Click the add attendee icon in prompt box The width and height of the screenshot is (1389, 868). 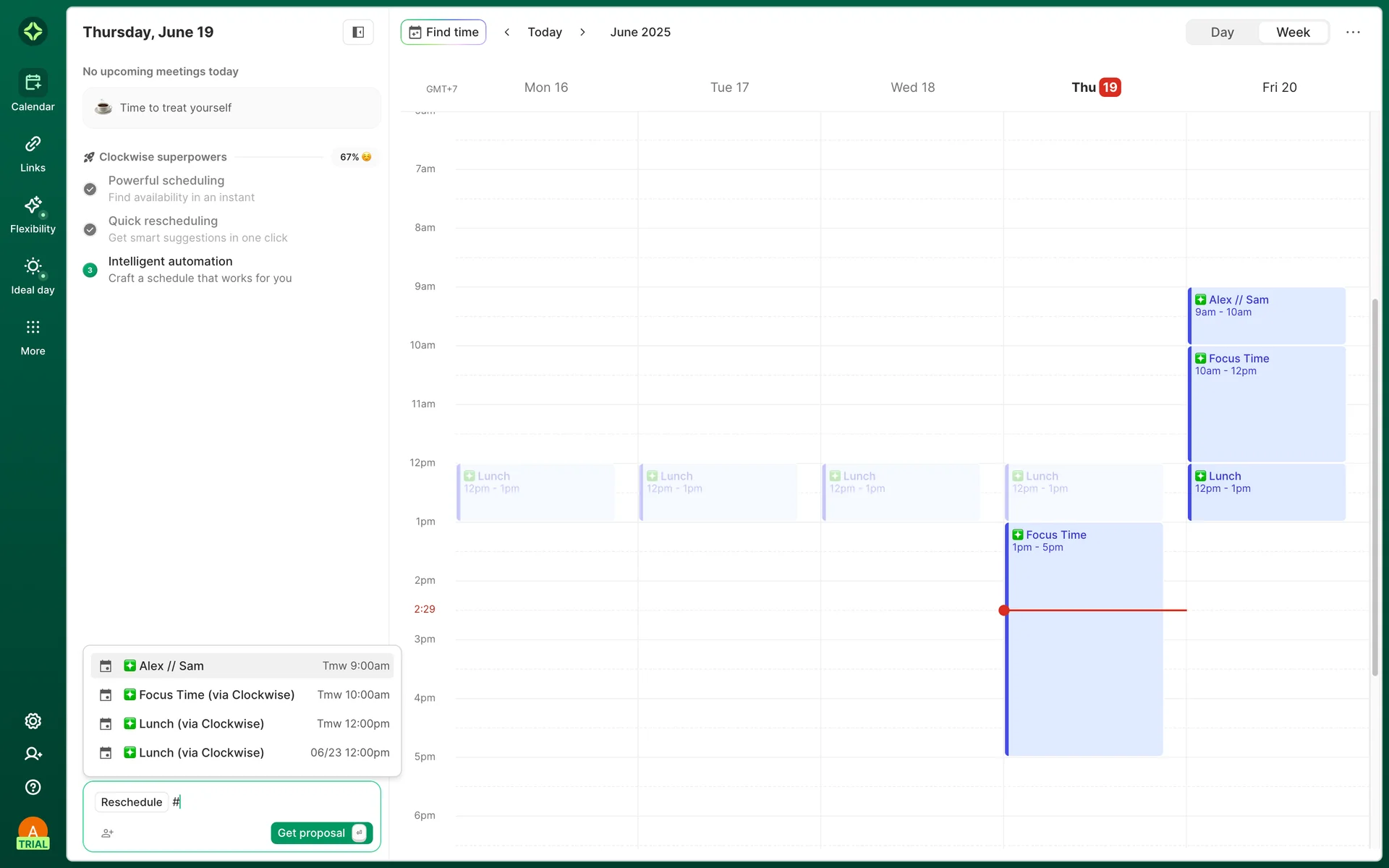coord(107,833)
